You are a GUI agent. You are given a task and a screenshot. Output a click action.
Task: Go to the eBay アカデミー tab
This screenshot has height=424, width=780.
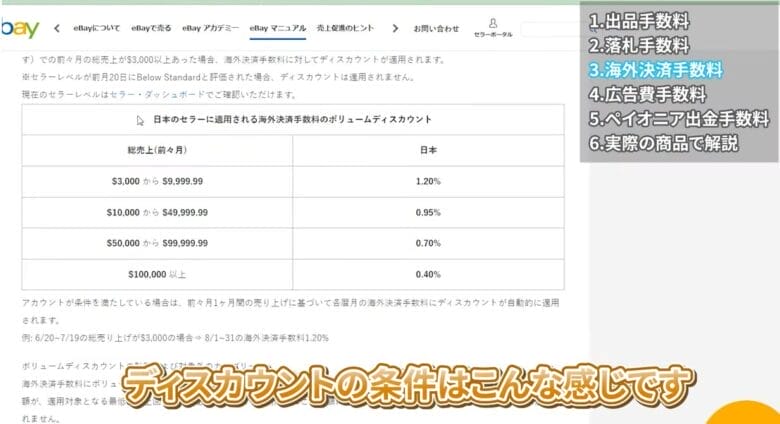[211, 28]
